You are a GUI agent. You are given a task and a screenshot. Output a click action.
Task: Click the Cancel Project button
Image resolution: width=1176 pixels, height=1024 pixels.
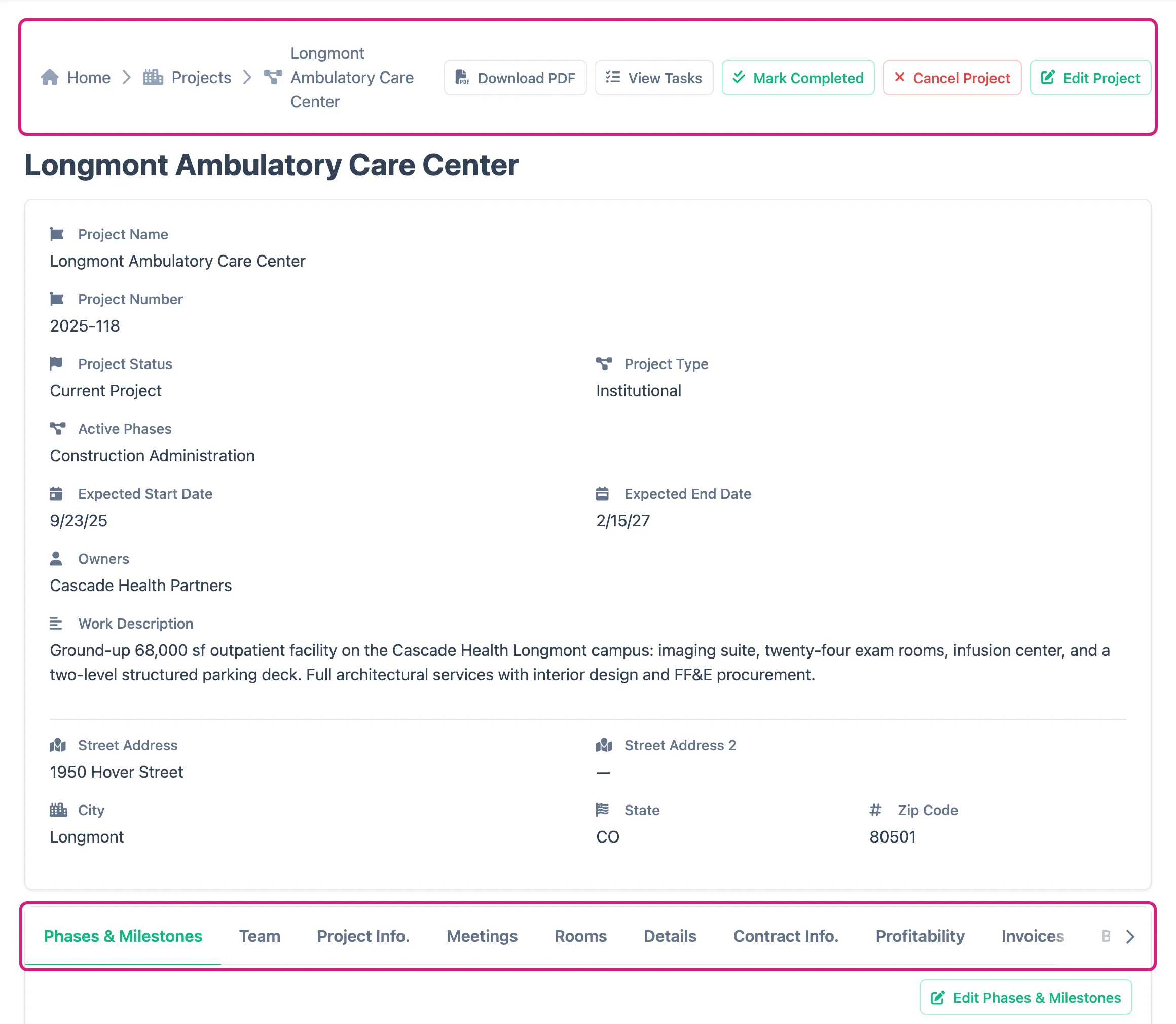[952, 78]
